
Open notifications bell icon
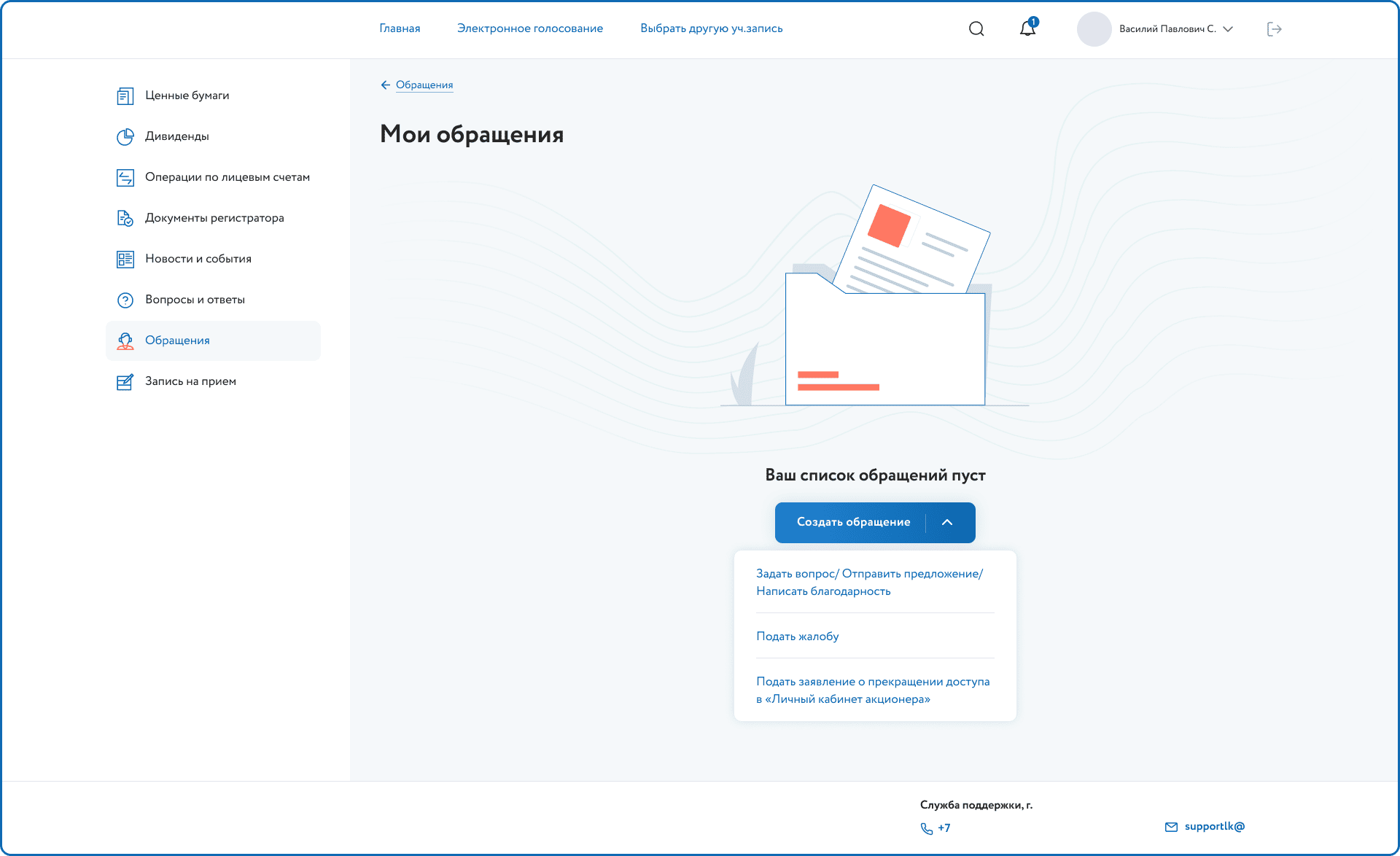tap(1027, 28)
